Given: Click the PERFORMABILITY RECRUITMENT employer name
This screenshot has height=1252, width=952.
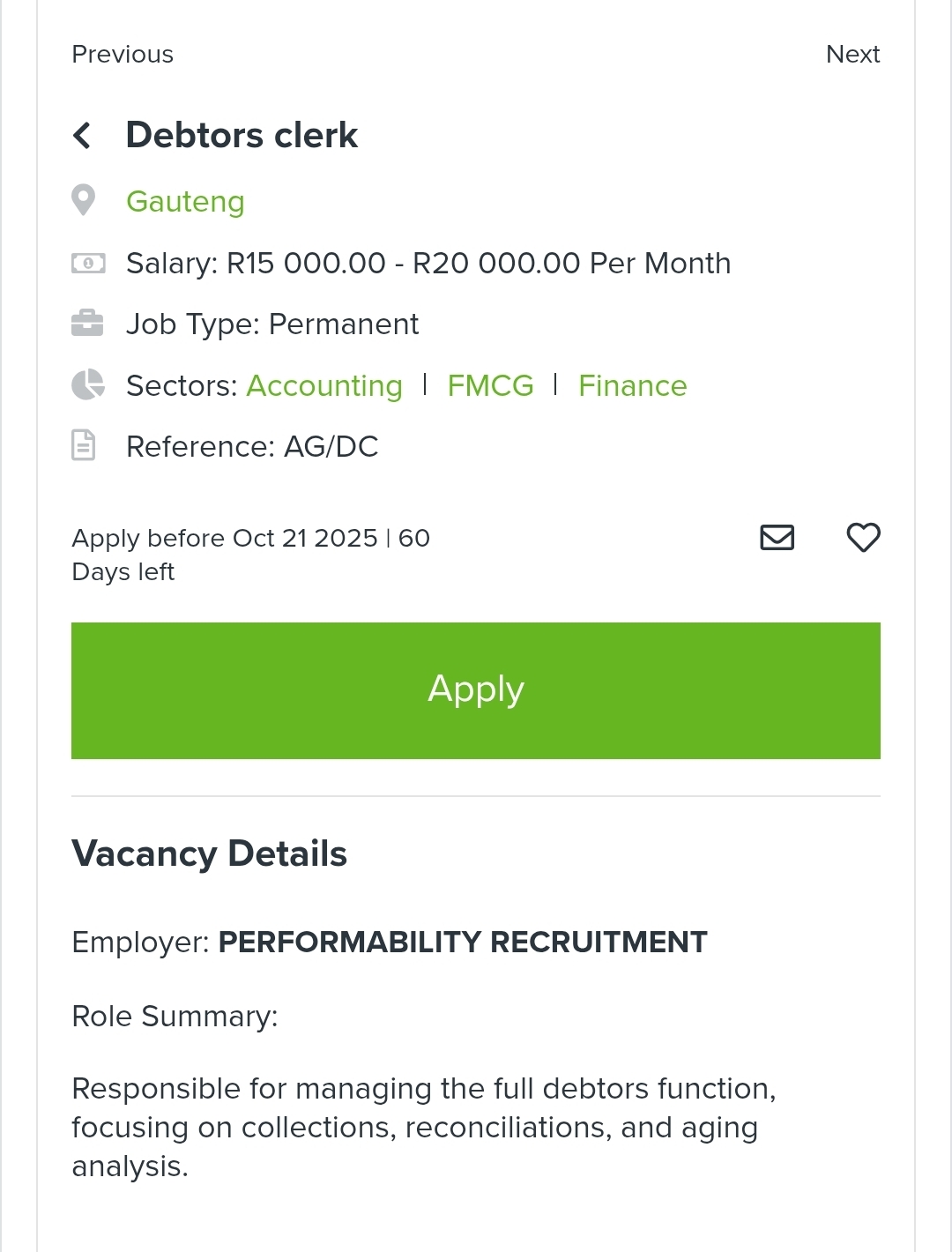Looking at the screenshot, I should pos(462,942).
